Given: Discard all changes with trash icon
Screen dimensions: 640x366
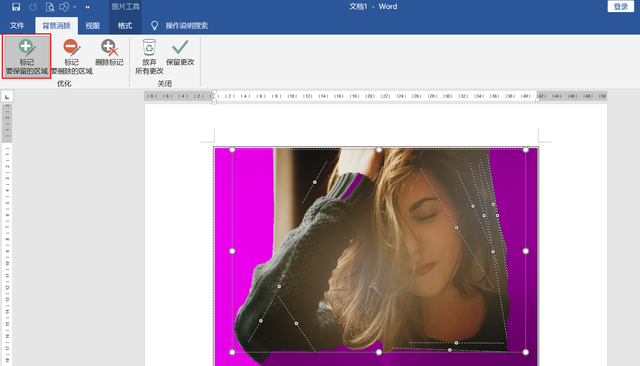Looking at the screenshot, I should click(149, 56).
